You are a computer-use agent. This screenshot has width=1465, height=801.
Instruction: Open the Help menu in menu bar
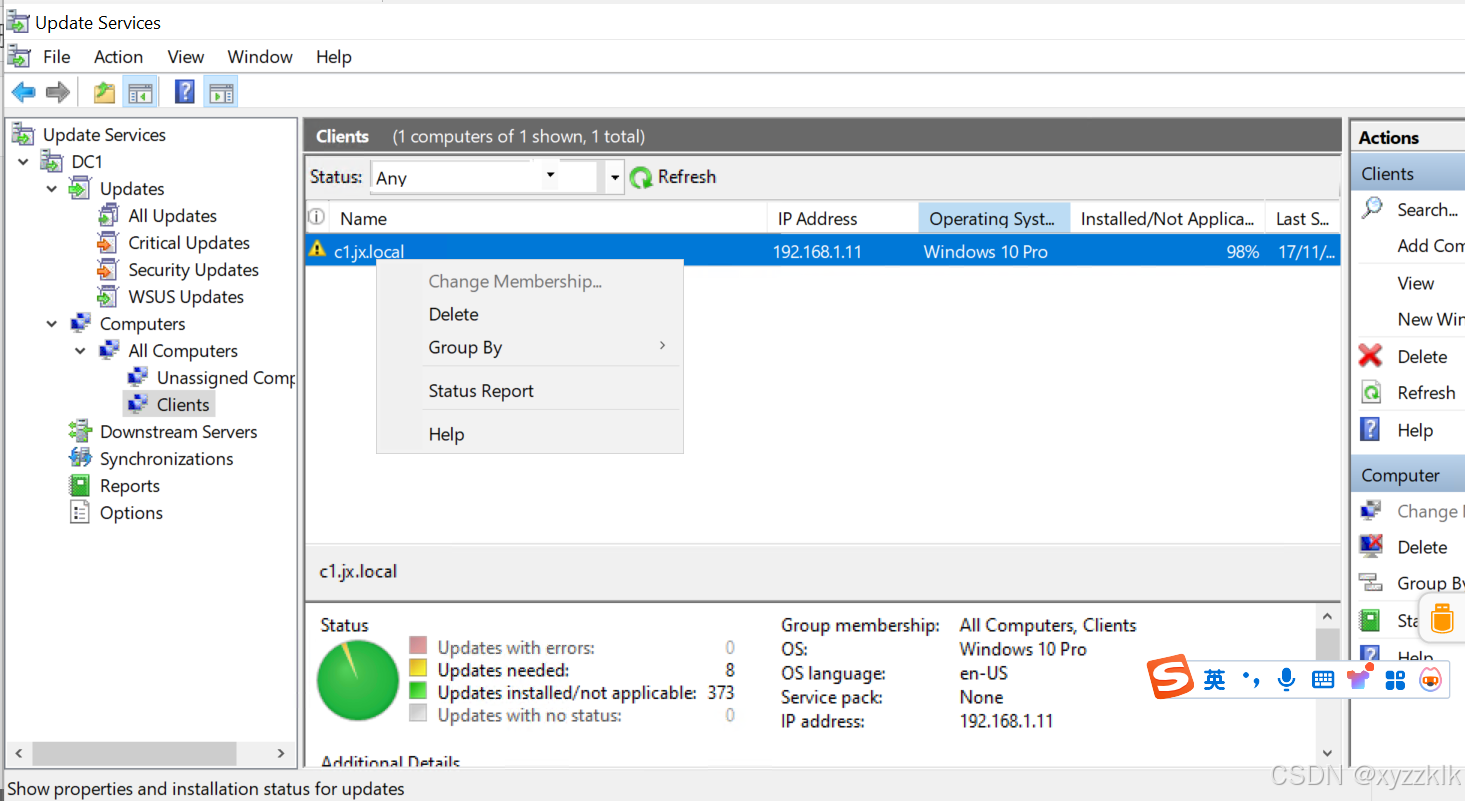334,57
